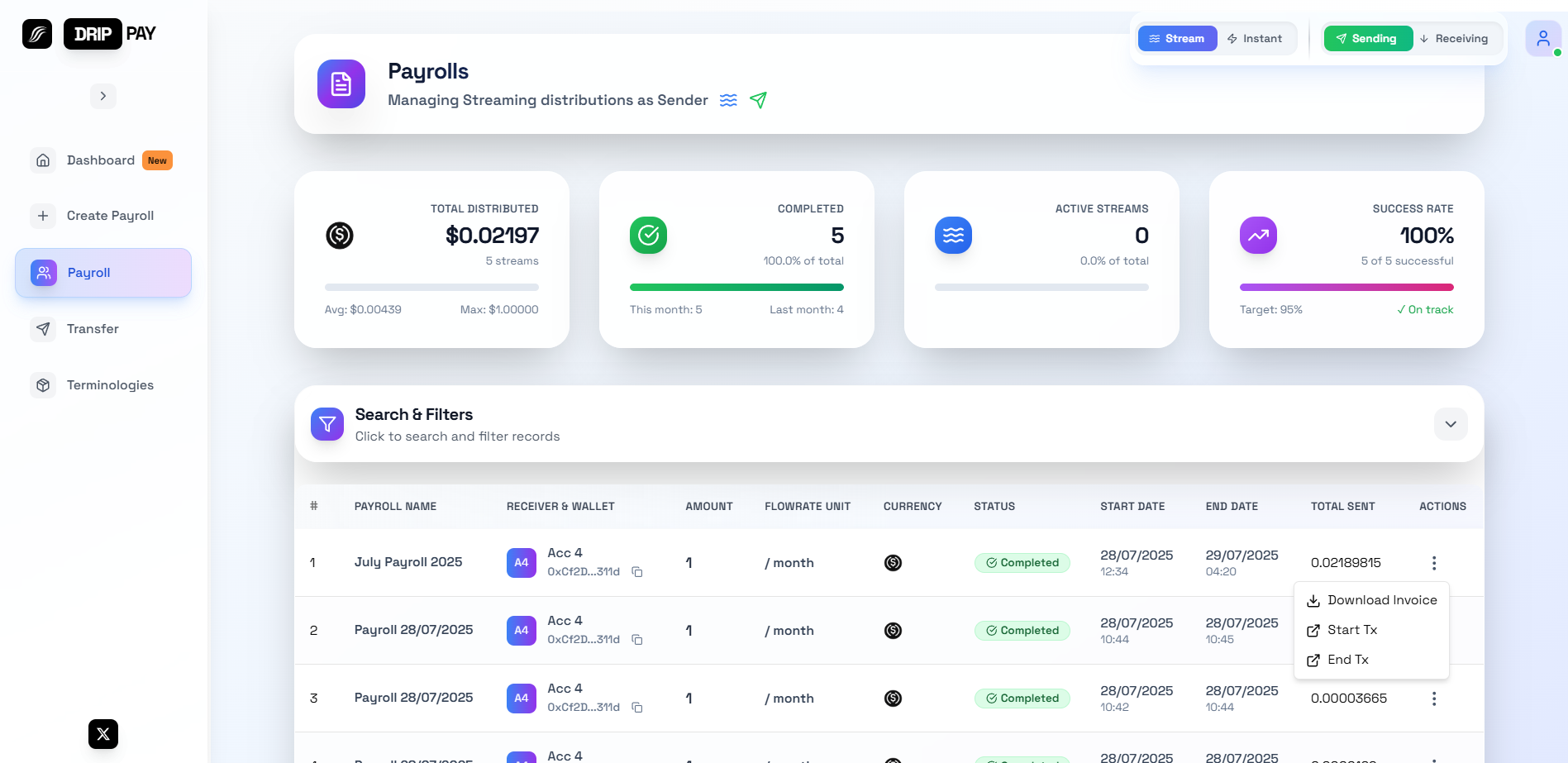Click the Total Distributed dollar coin icon
Screen dimensions: 1568x763
340,236
